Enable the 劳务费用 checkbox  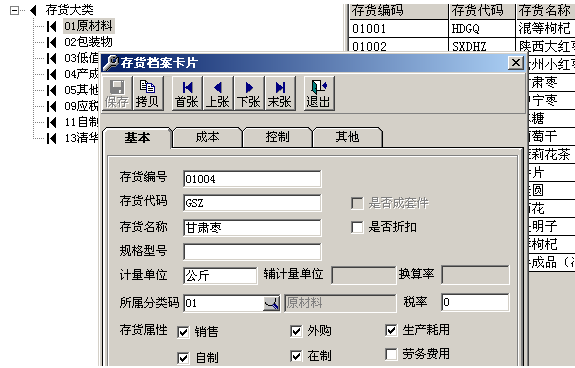[x=391, y=354]
